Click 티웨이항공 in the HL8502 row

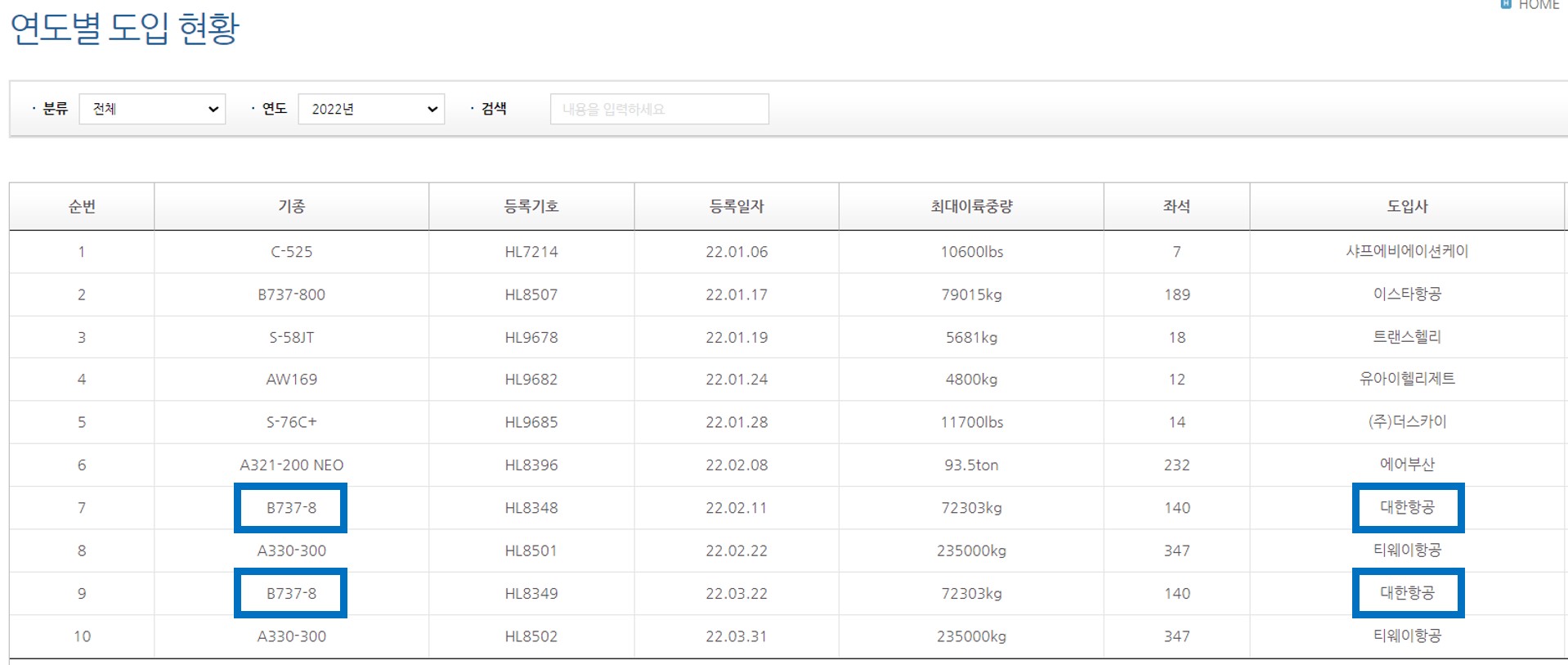click(x=1407, y=636)
